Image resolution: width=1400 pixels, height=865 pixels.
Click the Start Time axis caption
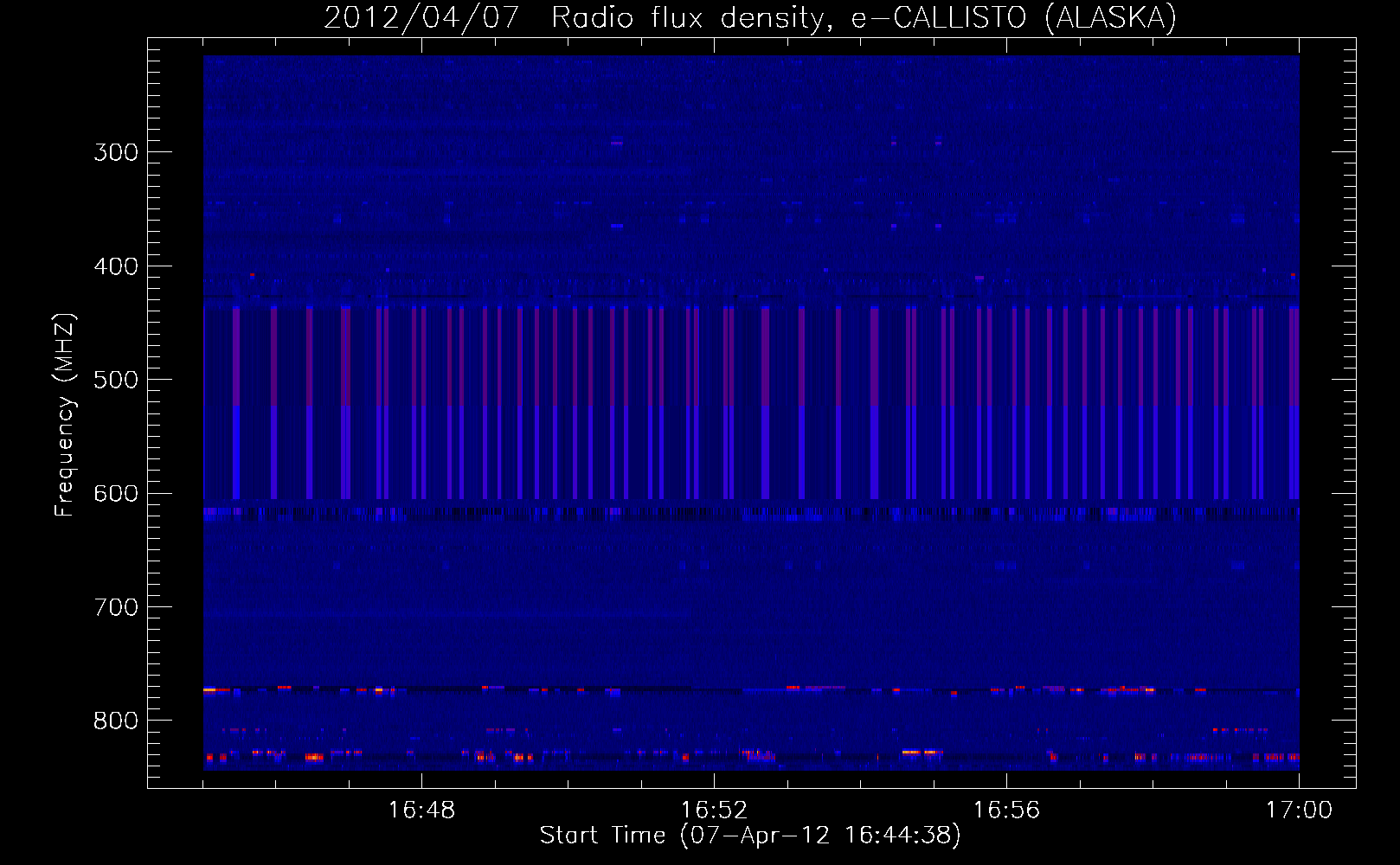click(750, 836)
